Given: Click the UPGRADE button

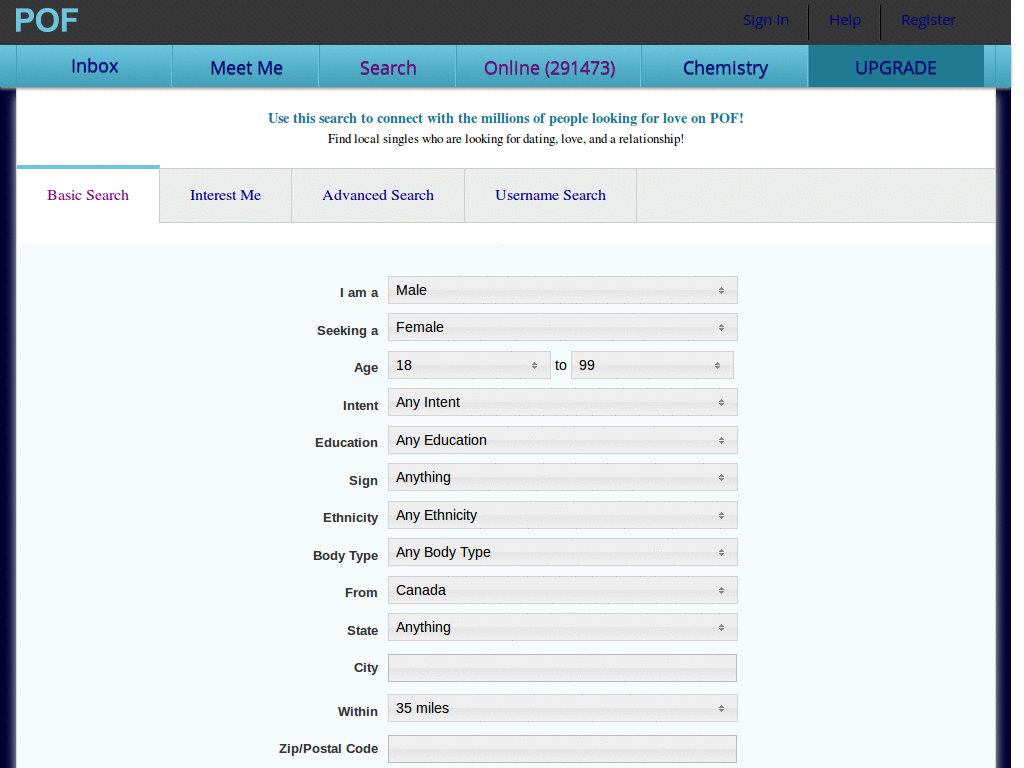Looking at the screenshot, I should coord(895,67).
